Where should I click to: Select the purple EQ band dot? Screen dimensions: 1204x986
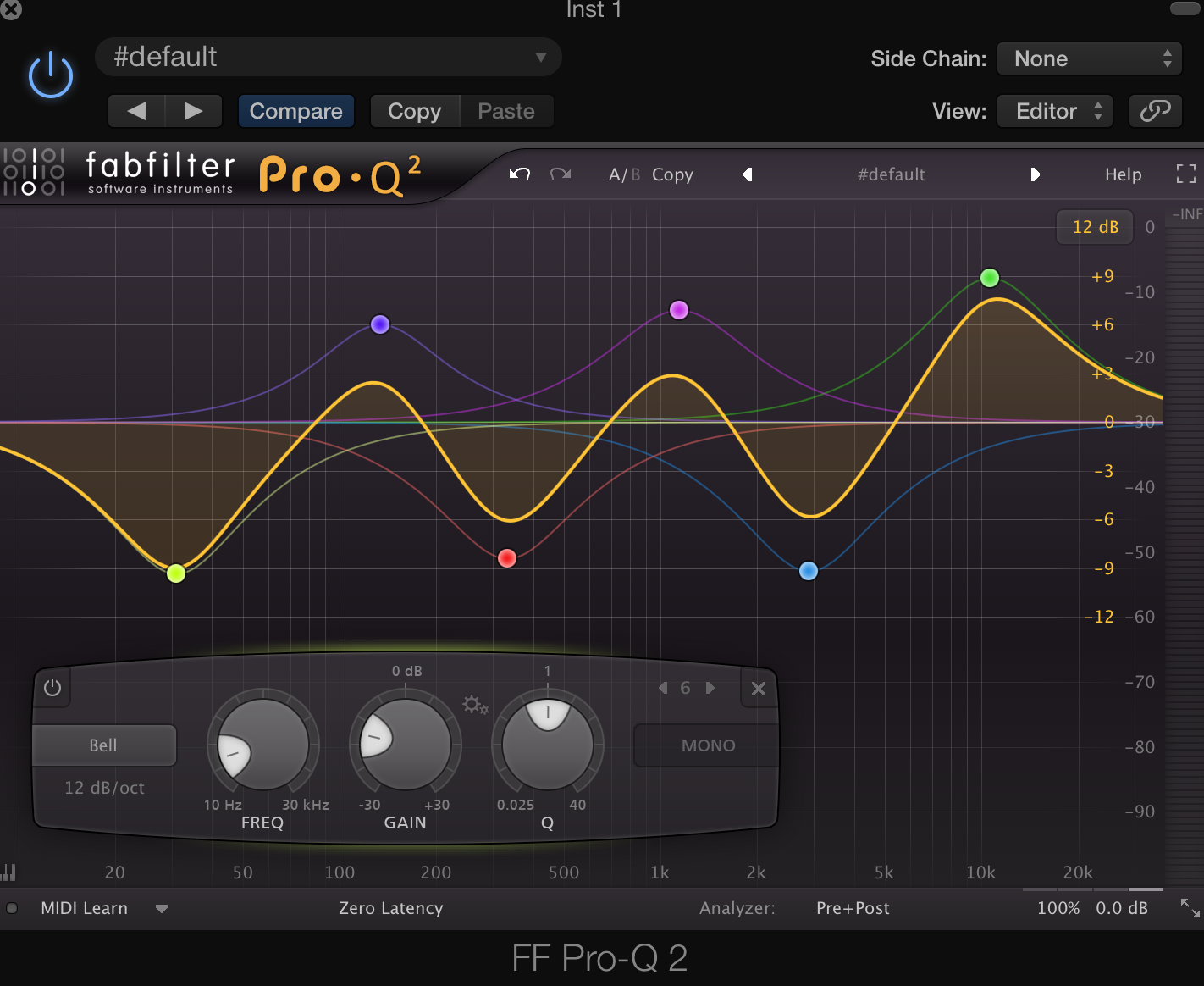pyautogui.click(x=380, y=324)
